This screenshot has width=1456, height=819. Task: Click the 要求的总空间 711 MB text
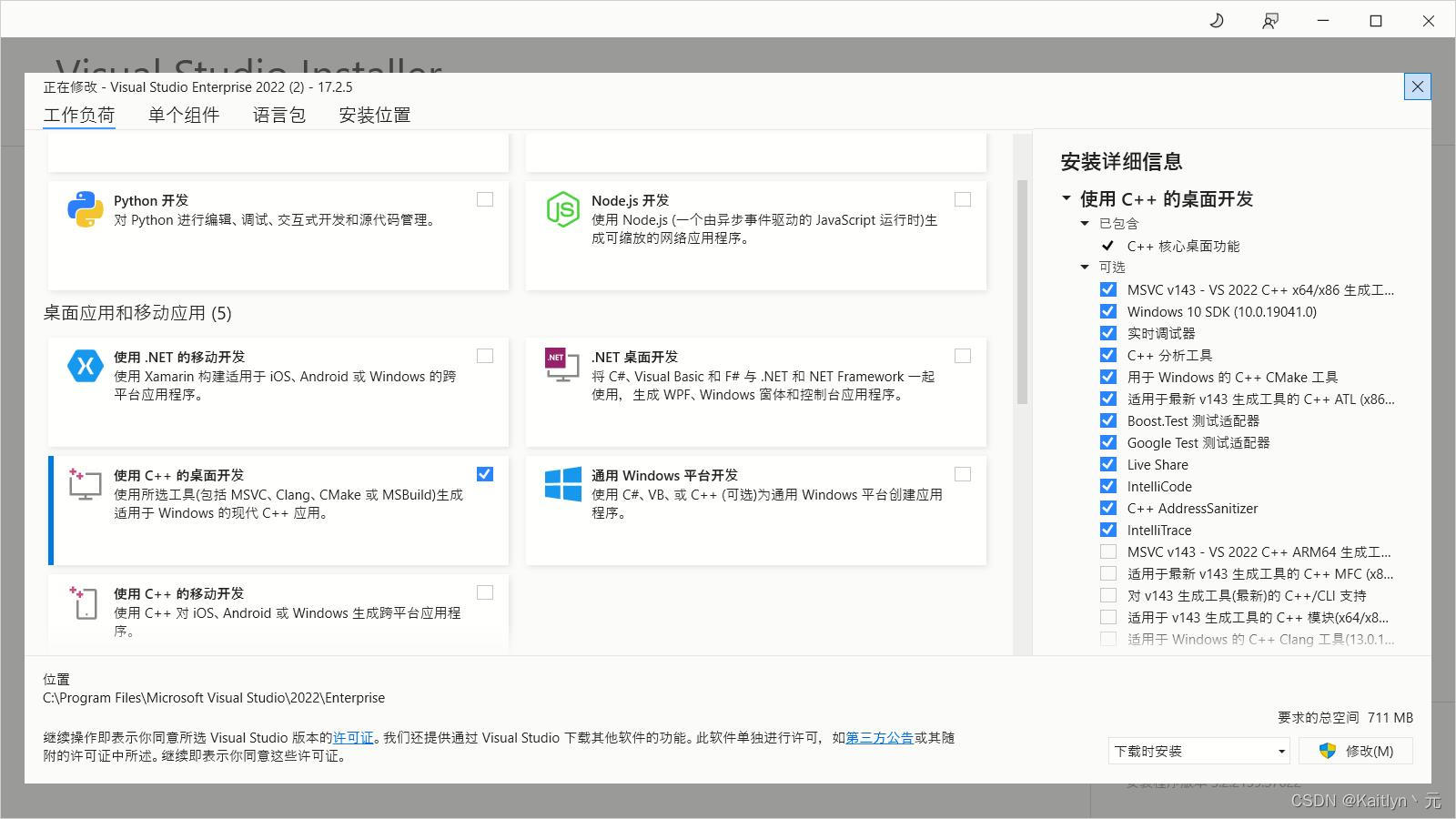(1345, 718)
